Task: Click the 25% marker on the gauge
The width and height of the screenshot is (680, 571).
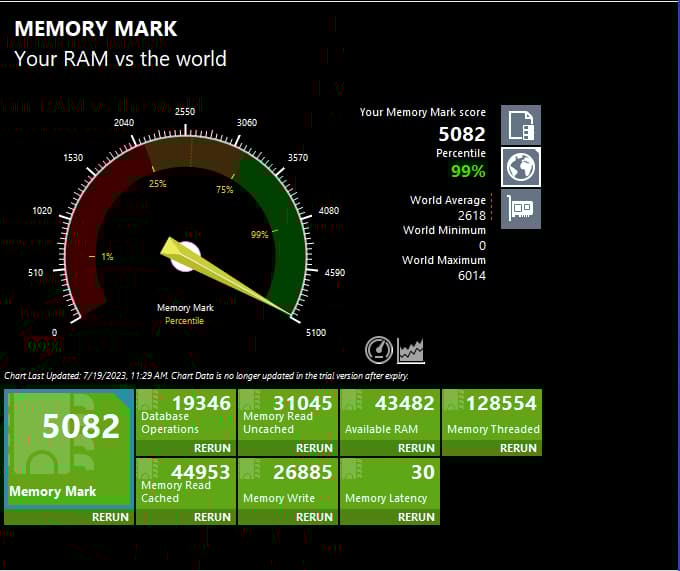Action: [x=157, y=184]
